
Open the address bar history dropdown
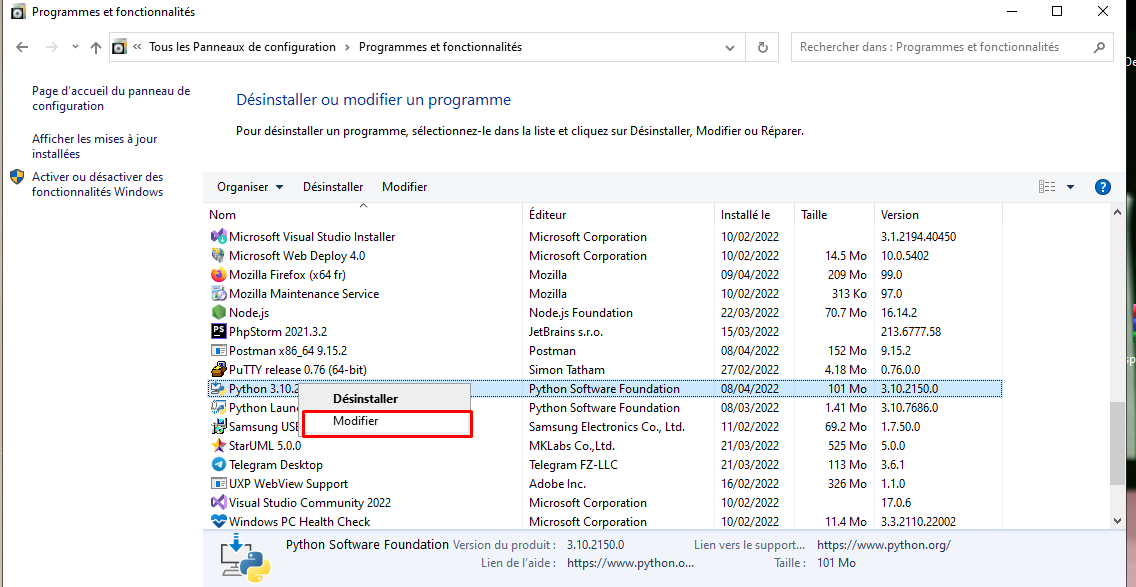[x=730, y=47]
